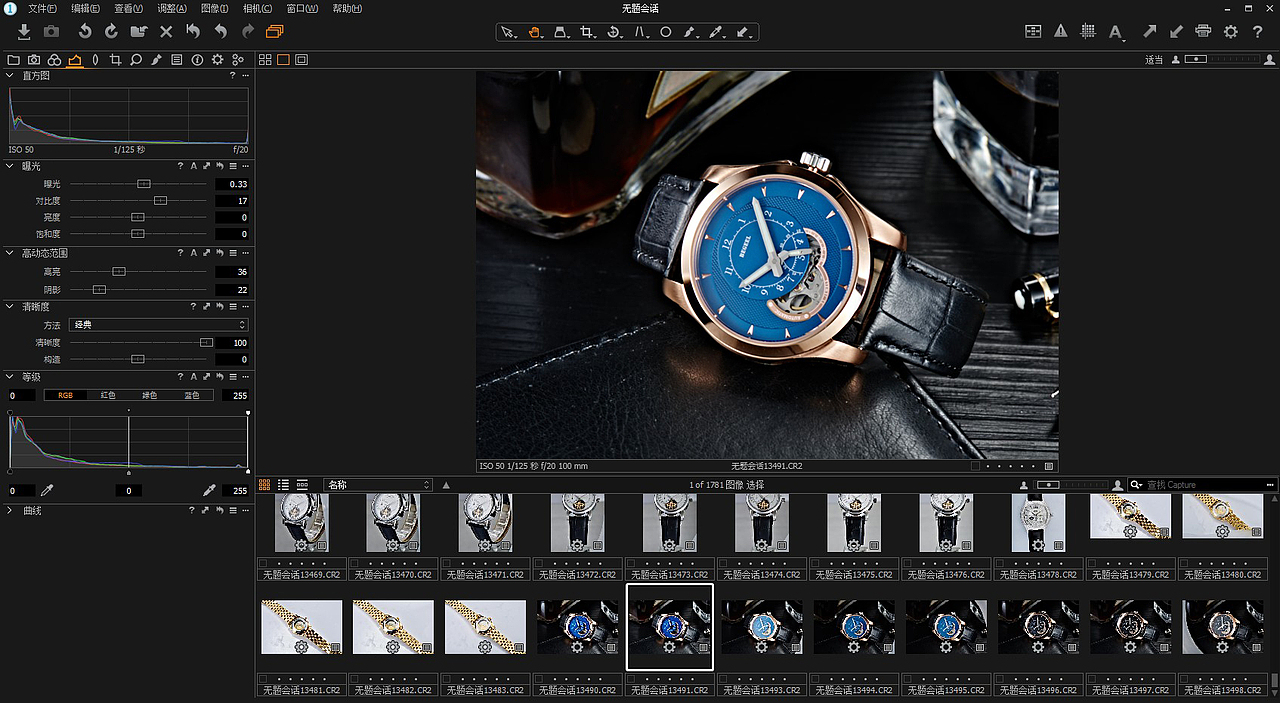Click the white point eyedropper under levels

(209, 490)
